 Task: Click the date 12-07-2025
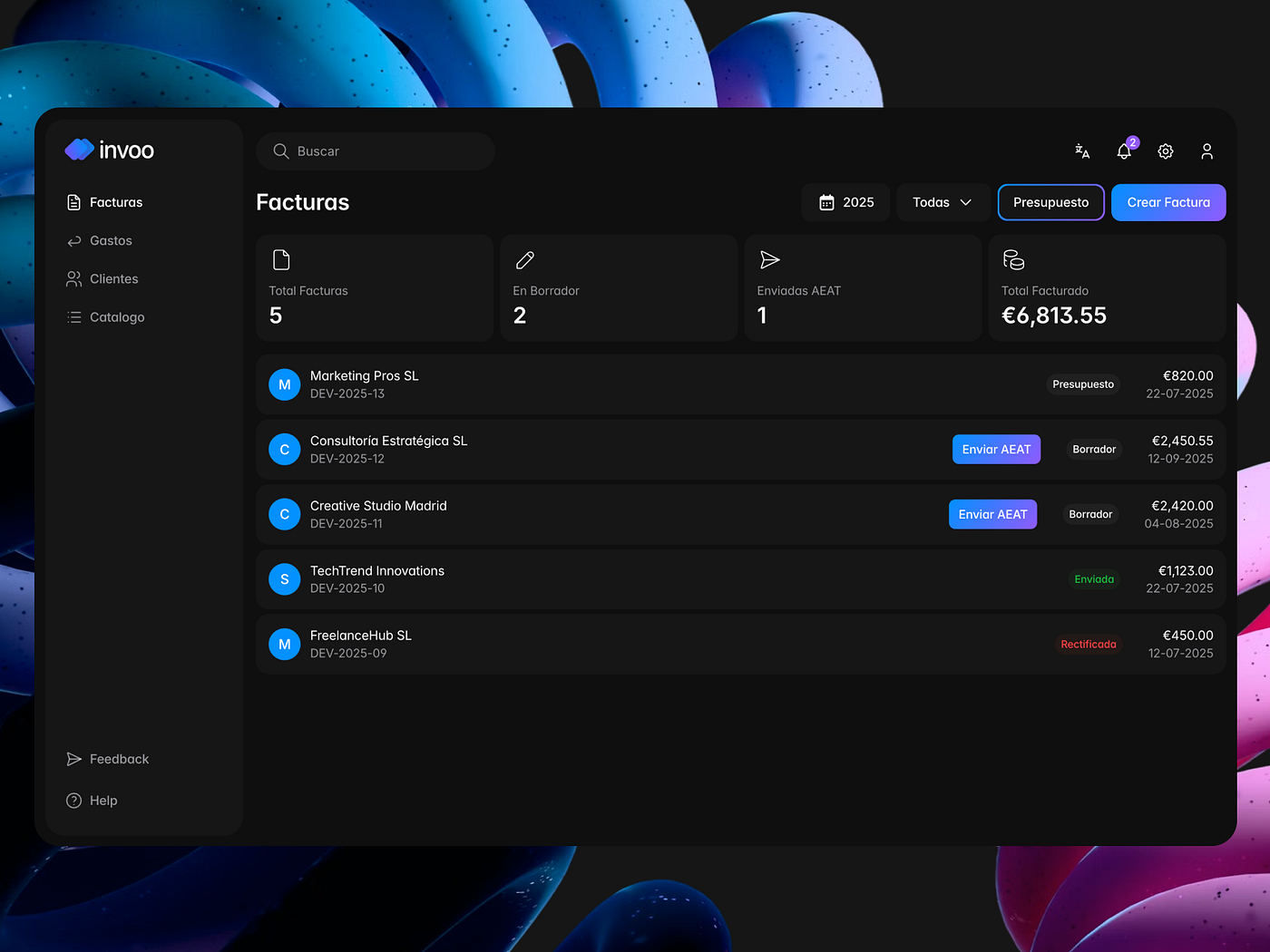[1181, 653]
